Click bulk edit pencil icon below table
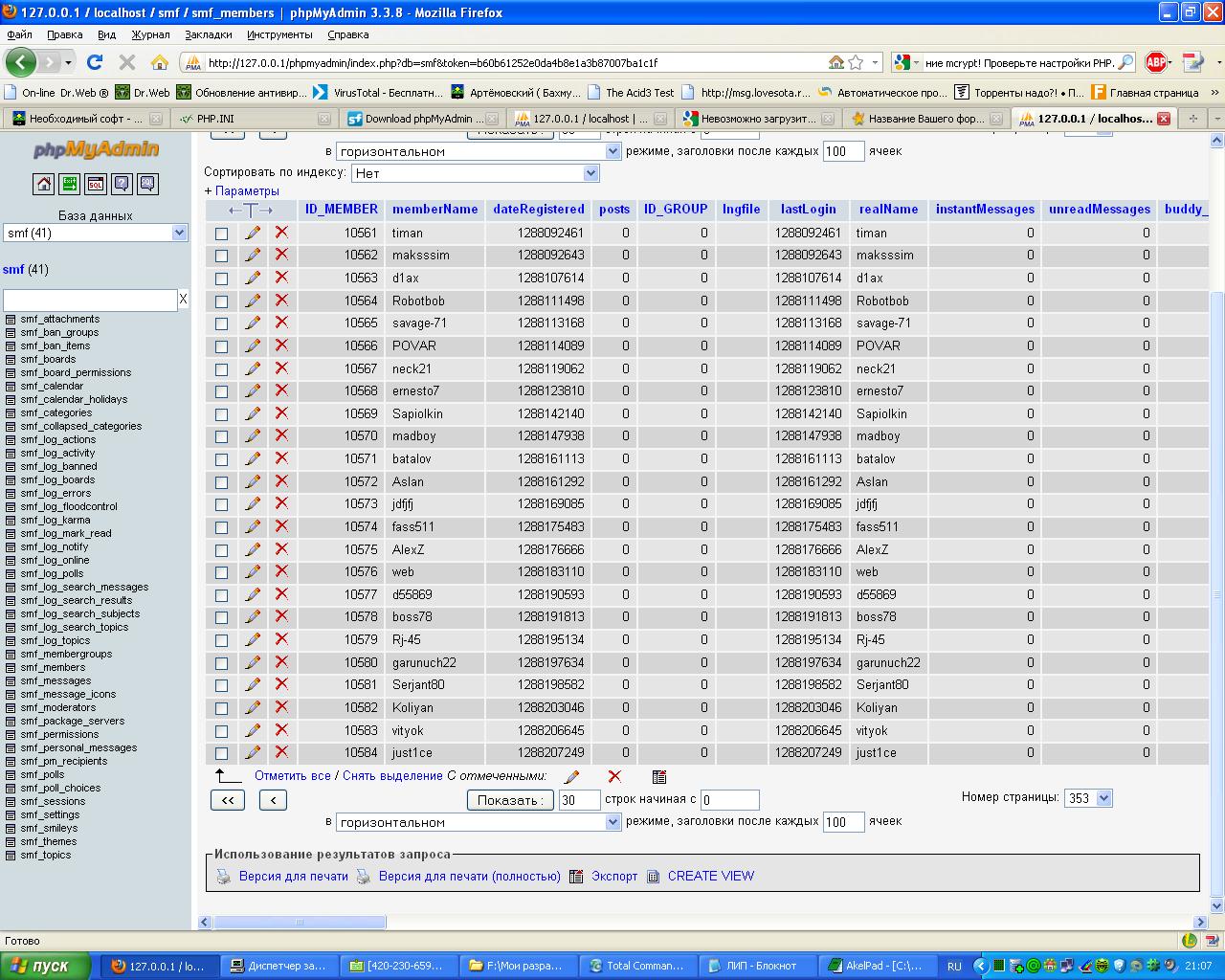The image size is (1225, 980). pos(572,777)
